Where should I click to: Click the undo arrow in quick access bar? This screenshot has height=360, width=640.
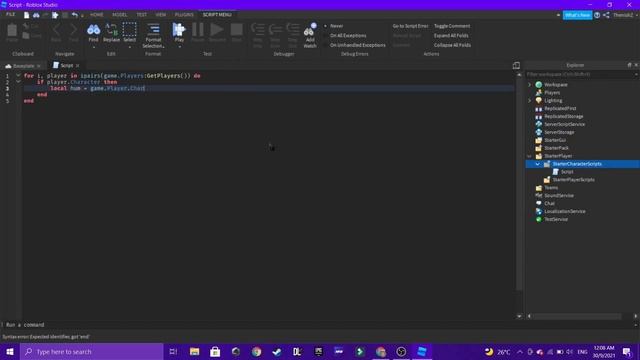point(75,15)
